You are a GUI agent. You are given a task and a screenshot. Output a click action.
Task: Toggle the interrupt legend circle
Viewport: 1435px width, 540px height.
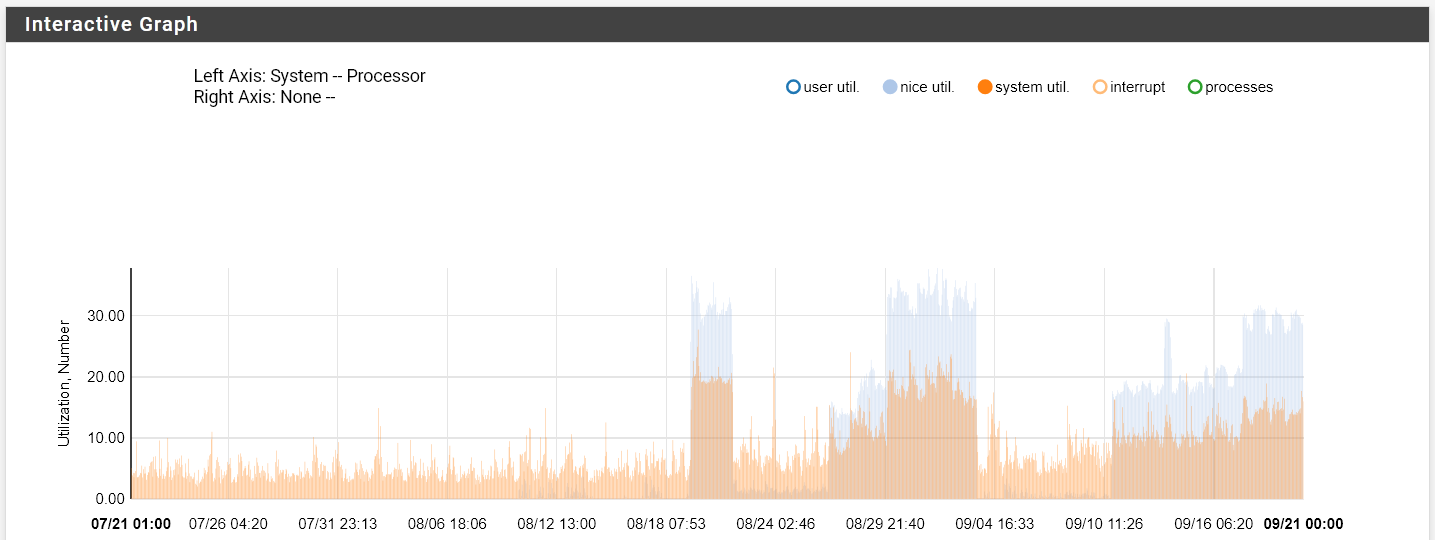point(1100,87)
